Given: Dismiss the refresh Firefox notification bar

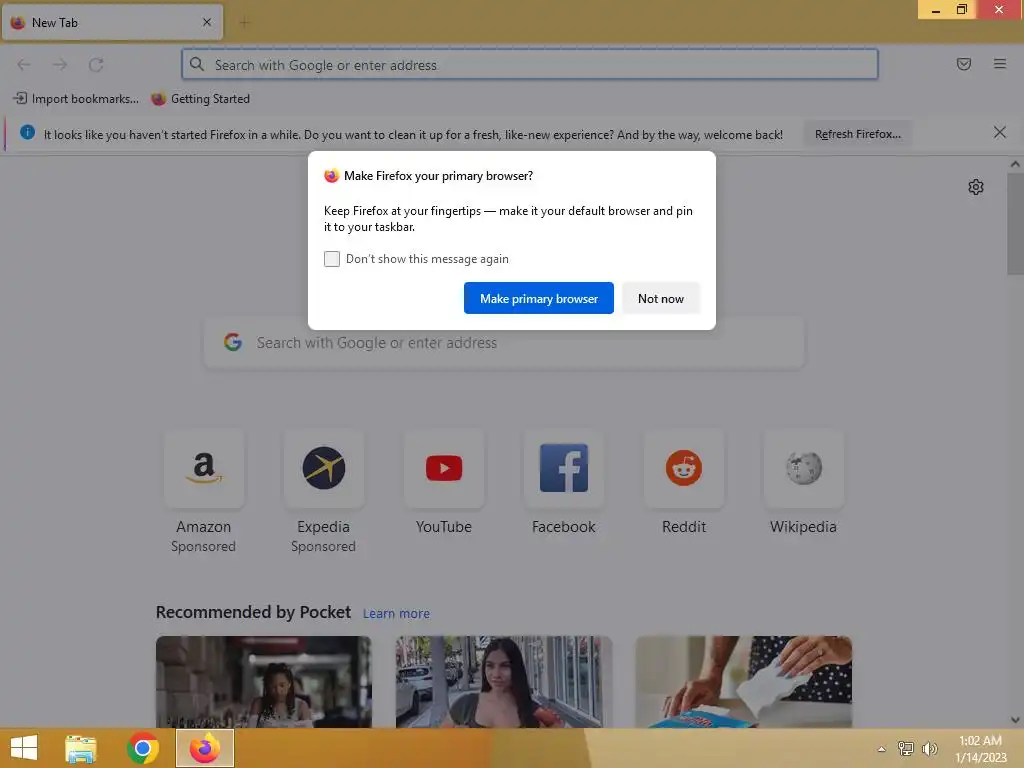Looking at the screenshot, I should [x=999, y=133].
